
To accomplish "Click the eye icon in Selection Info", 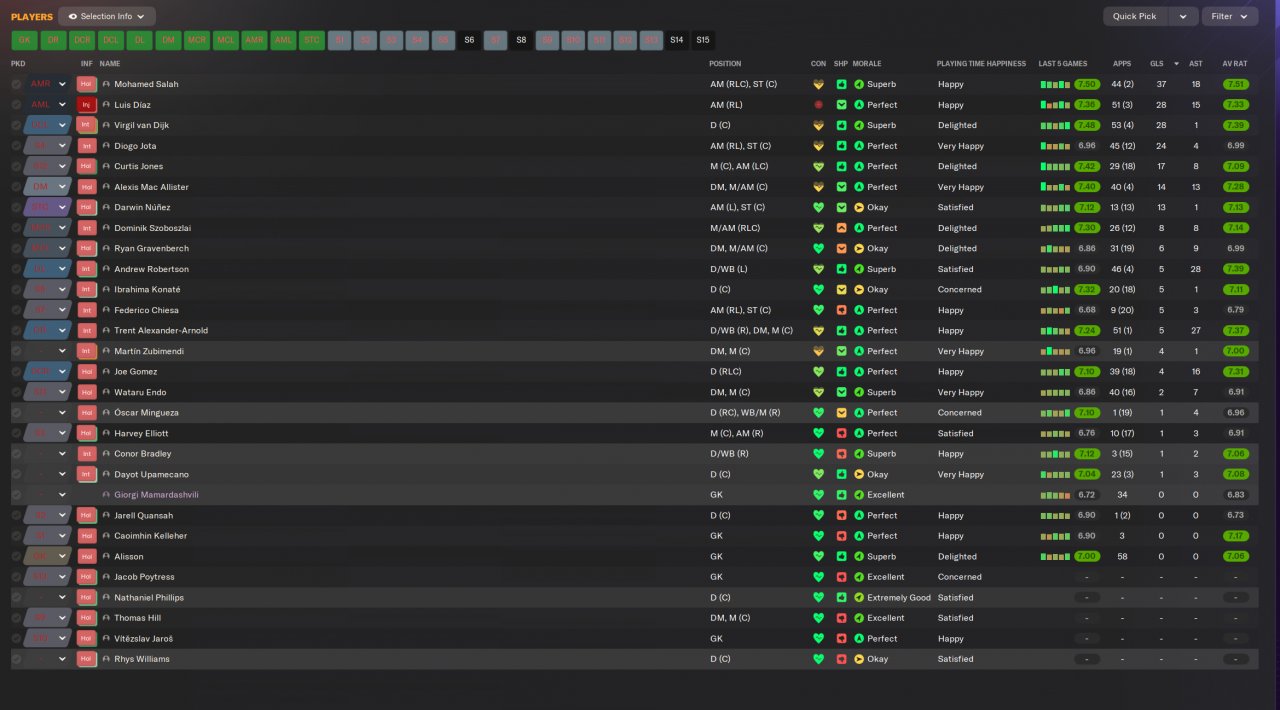I will 73,16.
